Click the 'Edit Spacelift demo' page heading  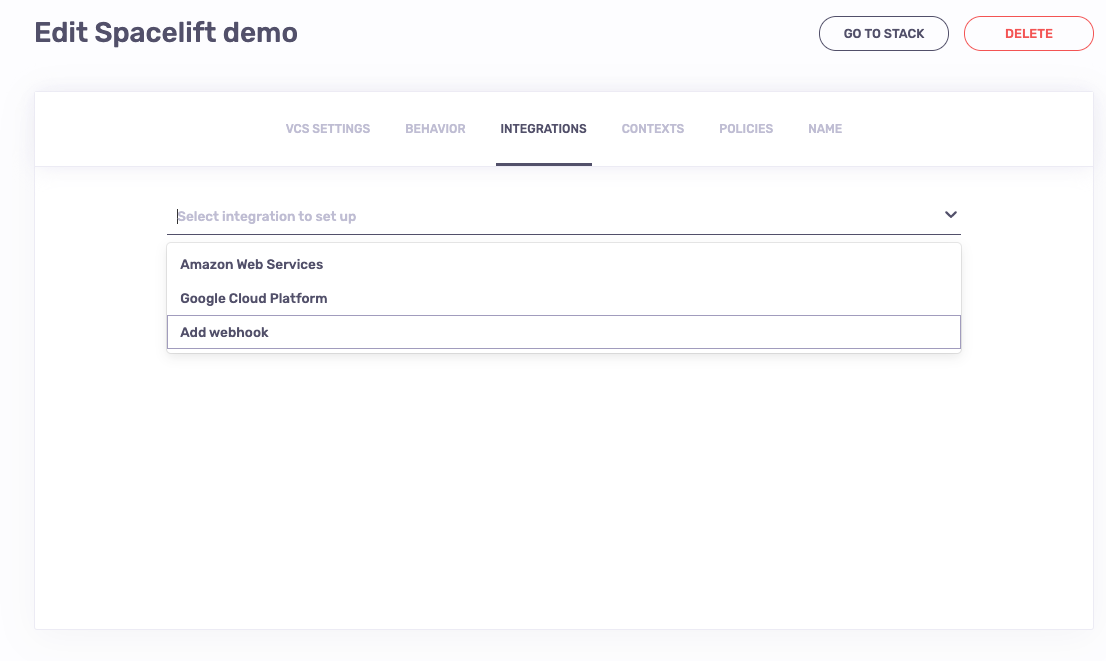point(166,32)
